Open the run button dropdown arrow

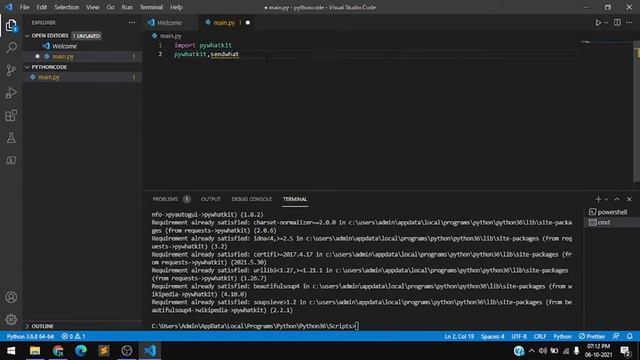point(606,22)
